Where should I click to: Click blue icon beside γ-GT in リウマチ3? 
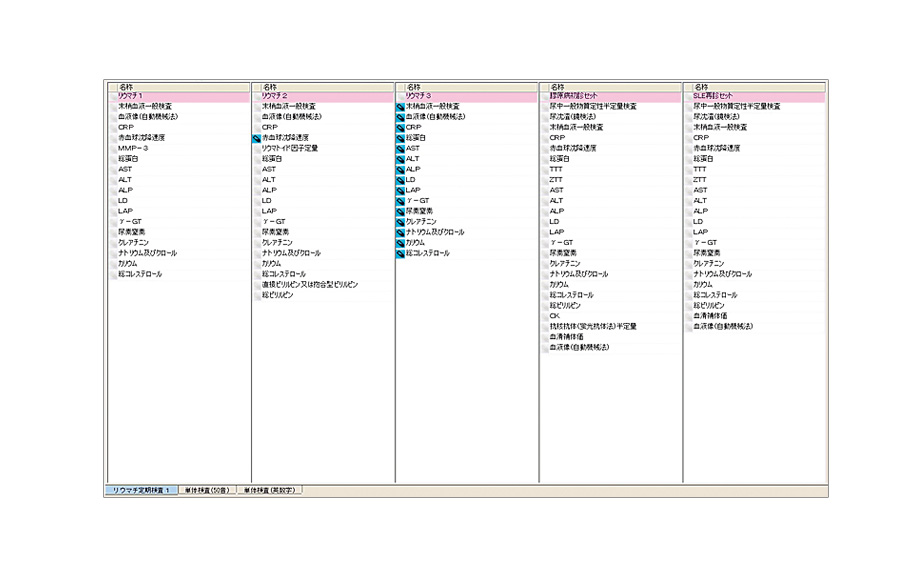tap(401, 201)
